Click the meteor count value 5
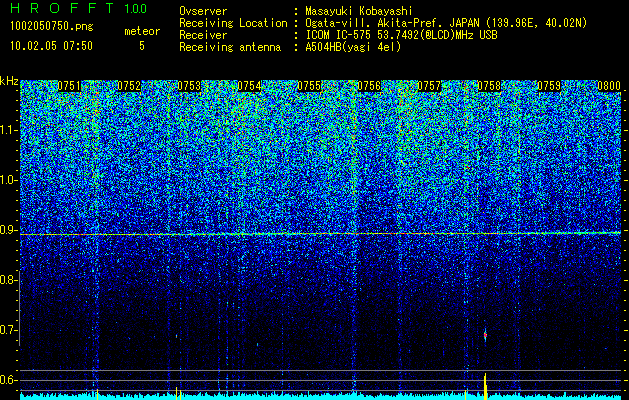The width and height of the screenshot is (629, 400). pos(142,46)
